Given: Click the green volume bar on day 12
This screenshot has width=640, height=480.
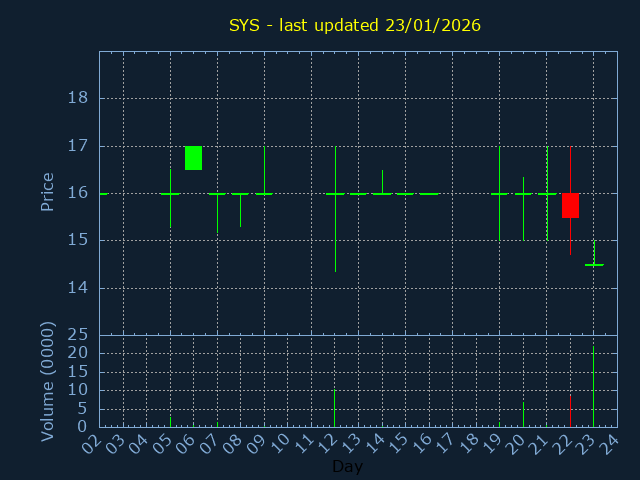Looking at the screenshot, I should pos(334,408).
